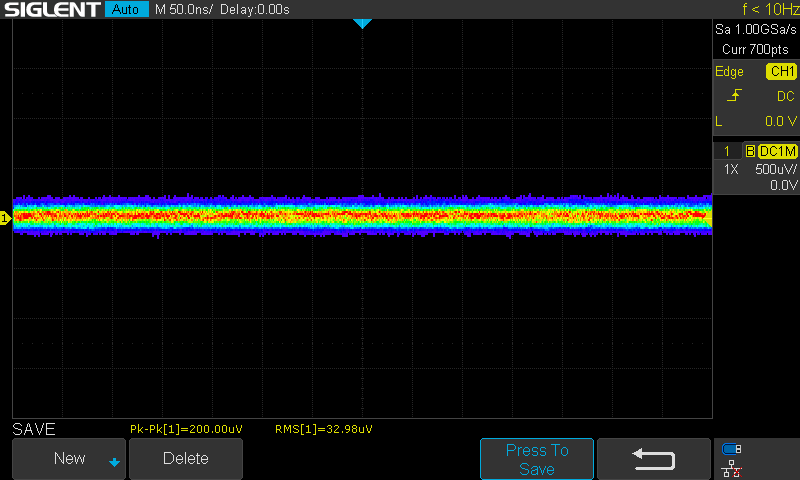This screenshot has width=800, height=480.
Task: Click the channel 1 number box
Action: pyautogui.click(x=727, y=151)
